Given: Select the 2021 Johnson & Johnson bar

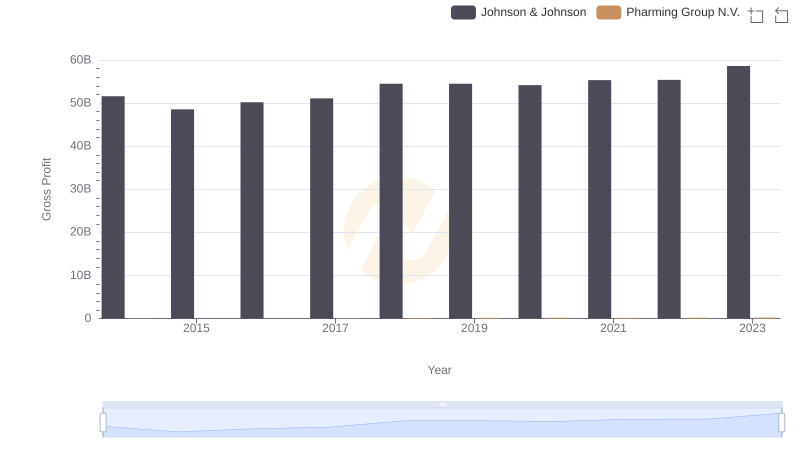Looking at the screenshot, I should (x=599, y=199).
